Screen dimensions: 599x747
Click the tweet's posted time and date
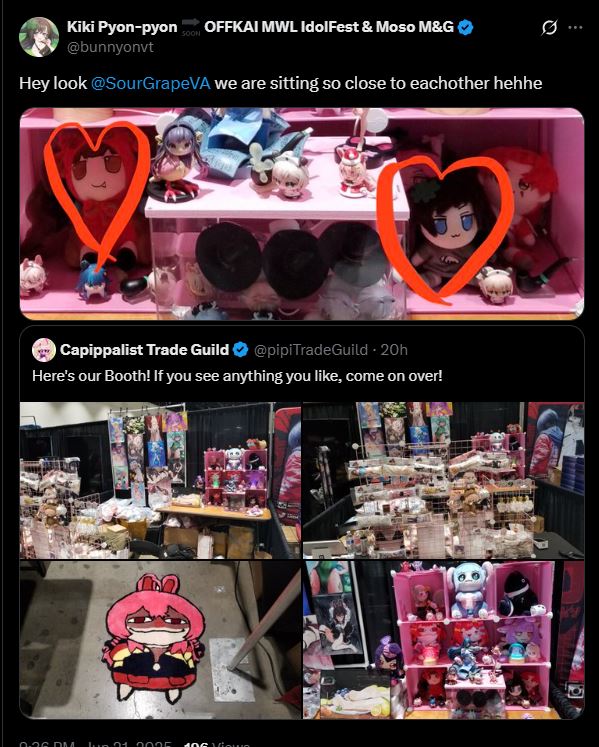95,744
